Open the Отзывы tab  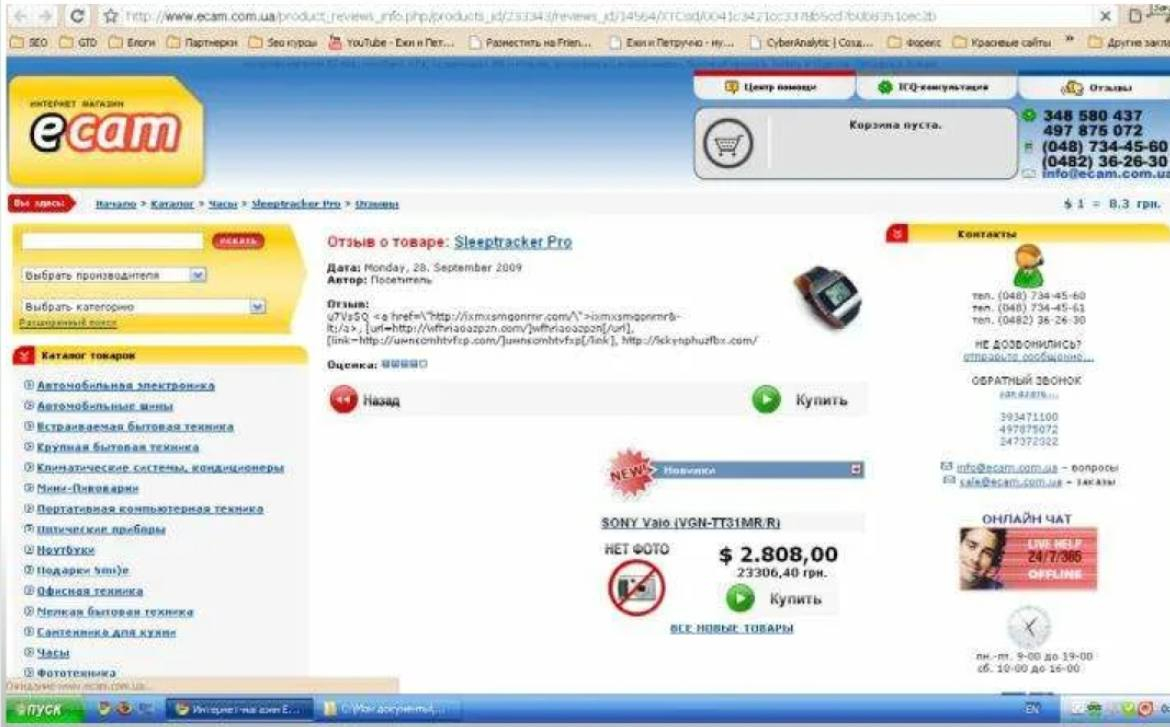pyautogui.click(x=1095, y=87)
